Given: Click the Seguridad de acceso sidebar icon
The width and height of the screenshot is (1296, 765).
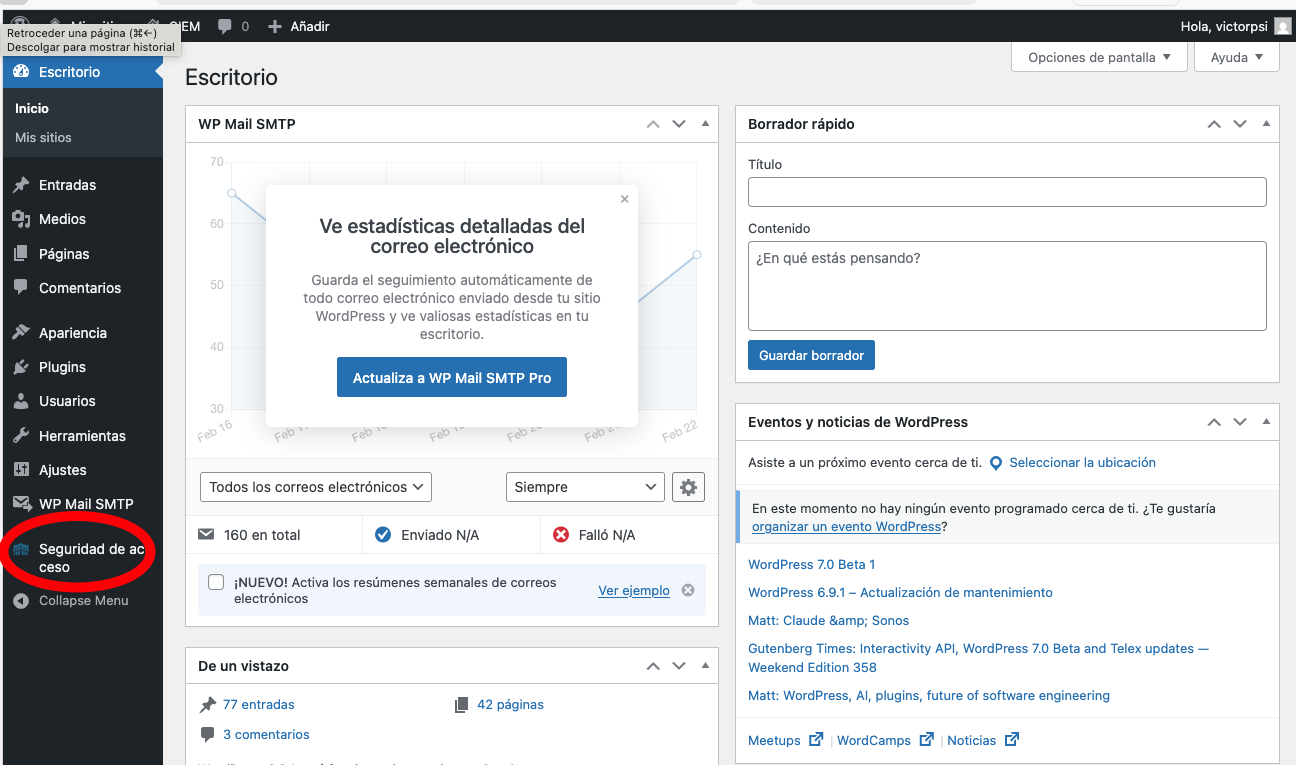Looking at the screenshot, I should point(21,550).
